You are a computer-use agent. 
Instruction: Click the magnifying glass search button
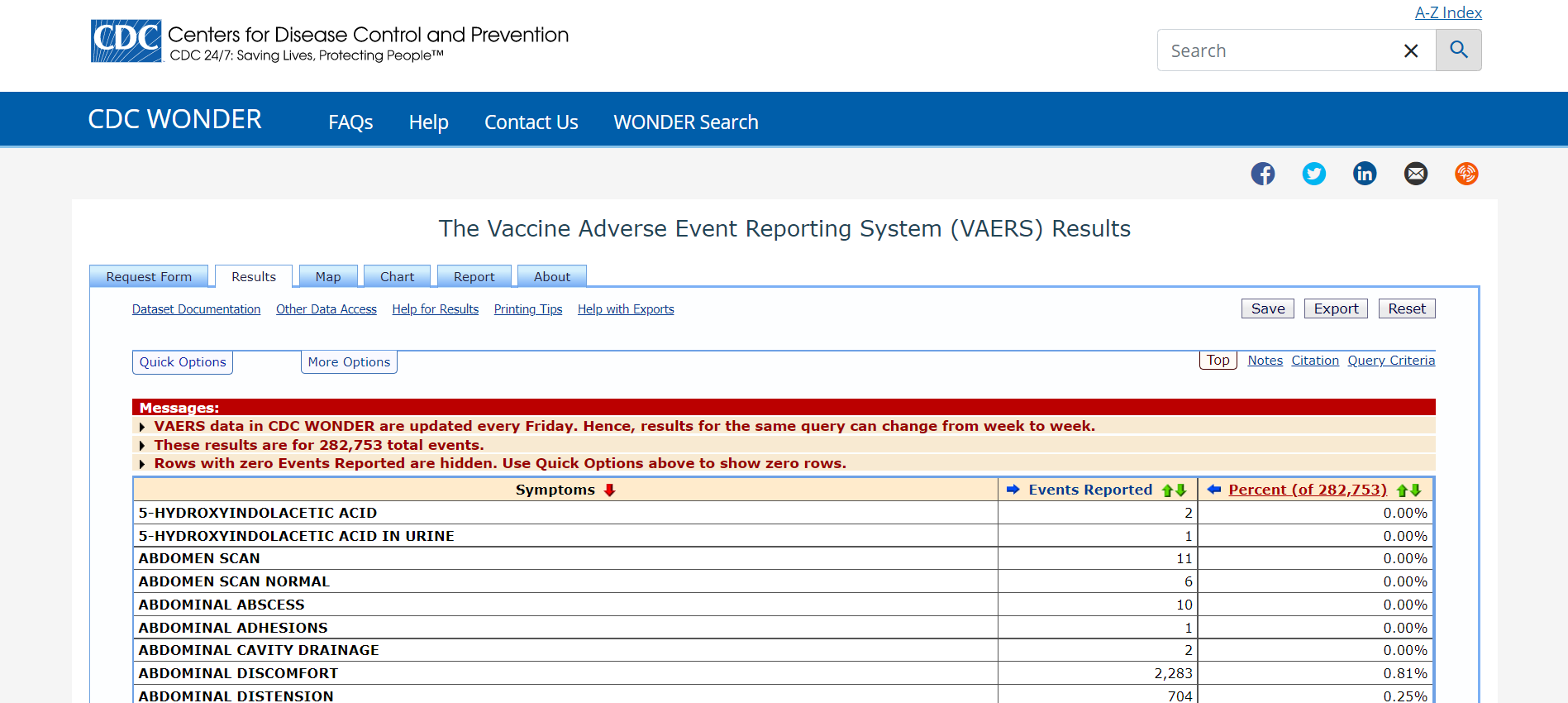tap(1459, 50)
